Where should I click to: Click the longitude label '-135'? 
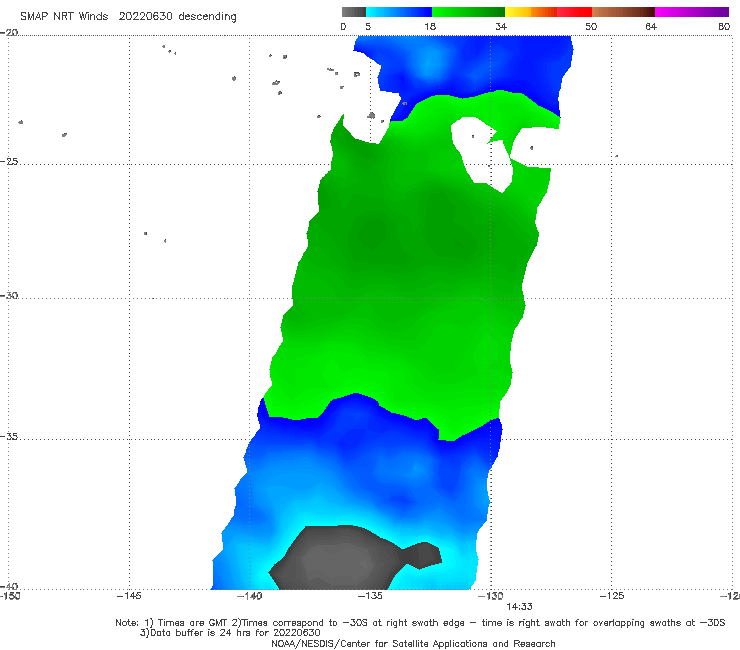(x=370, y=596)
